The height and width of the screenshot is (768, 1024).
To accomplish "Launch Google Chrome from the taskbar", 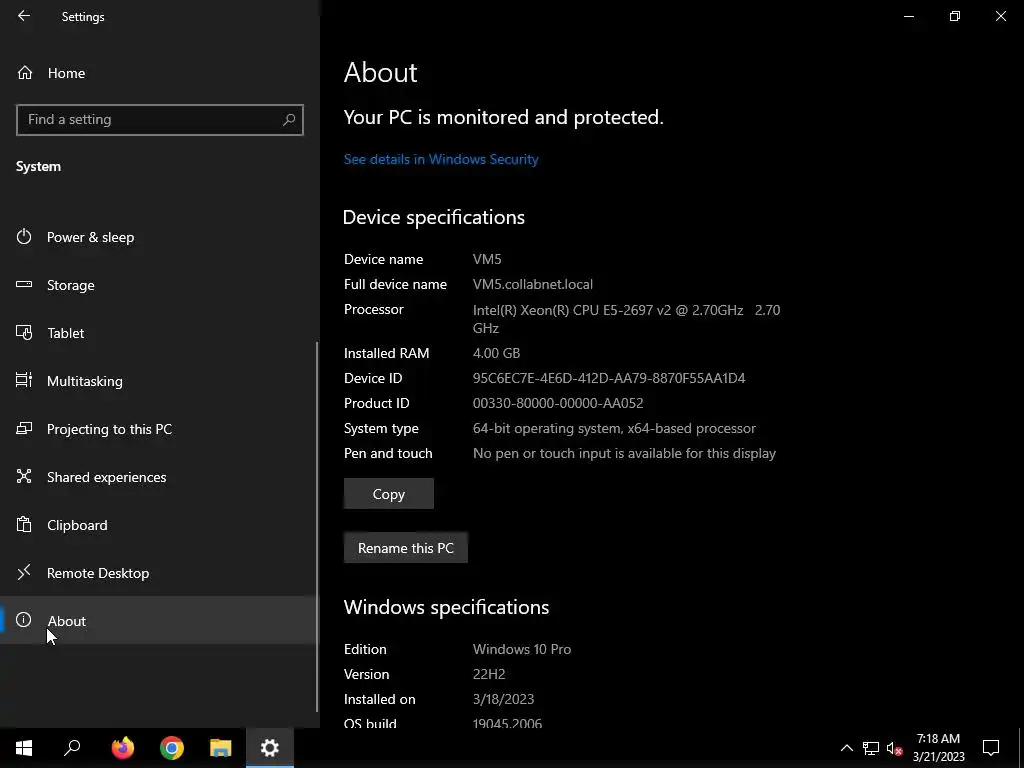I will [x=172, y=748].
